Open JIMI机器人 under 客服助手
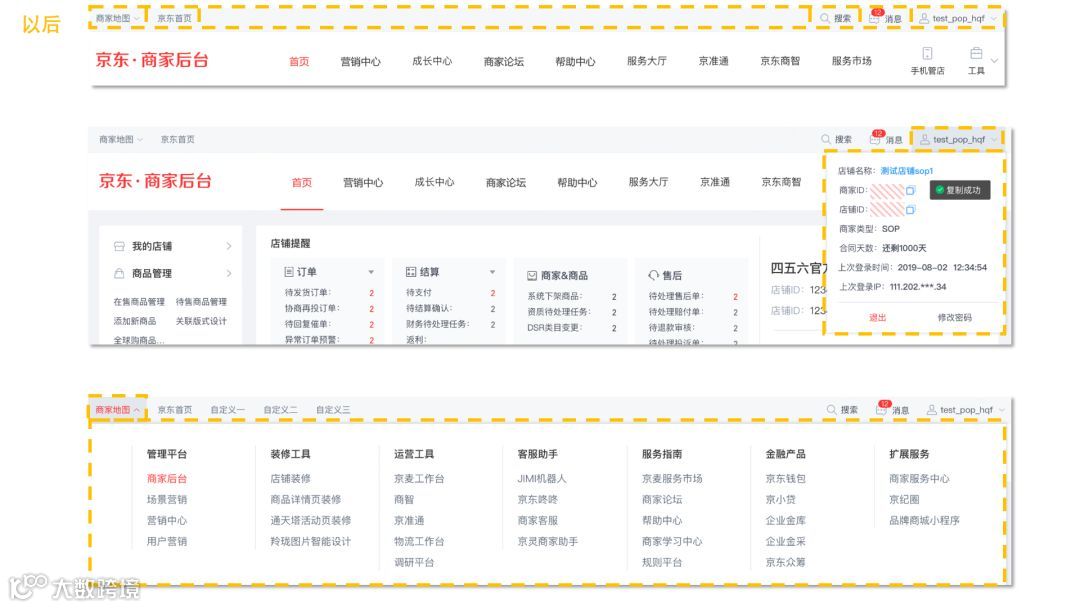The width and height of the screenshot is (1080, 608). tap(542, 479)
